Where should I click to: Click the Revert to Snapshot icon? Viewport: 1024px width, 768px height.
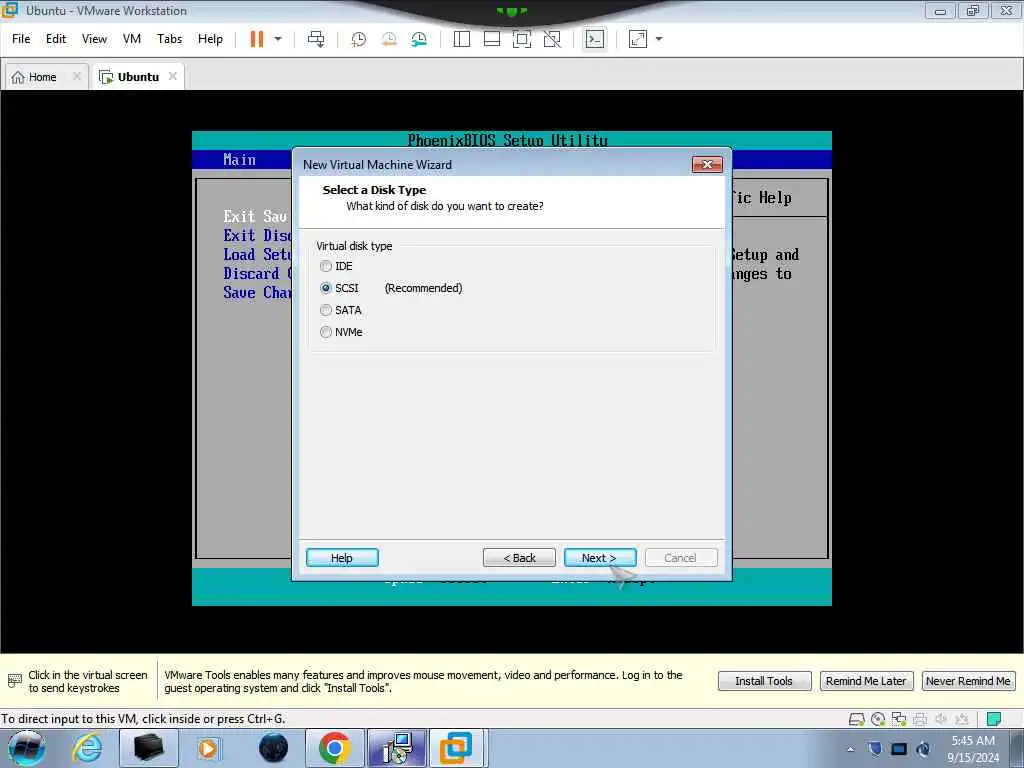click(x=389, y=39)
